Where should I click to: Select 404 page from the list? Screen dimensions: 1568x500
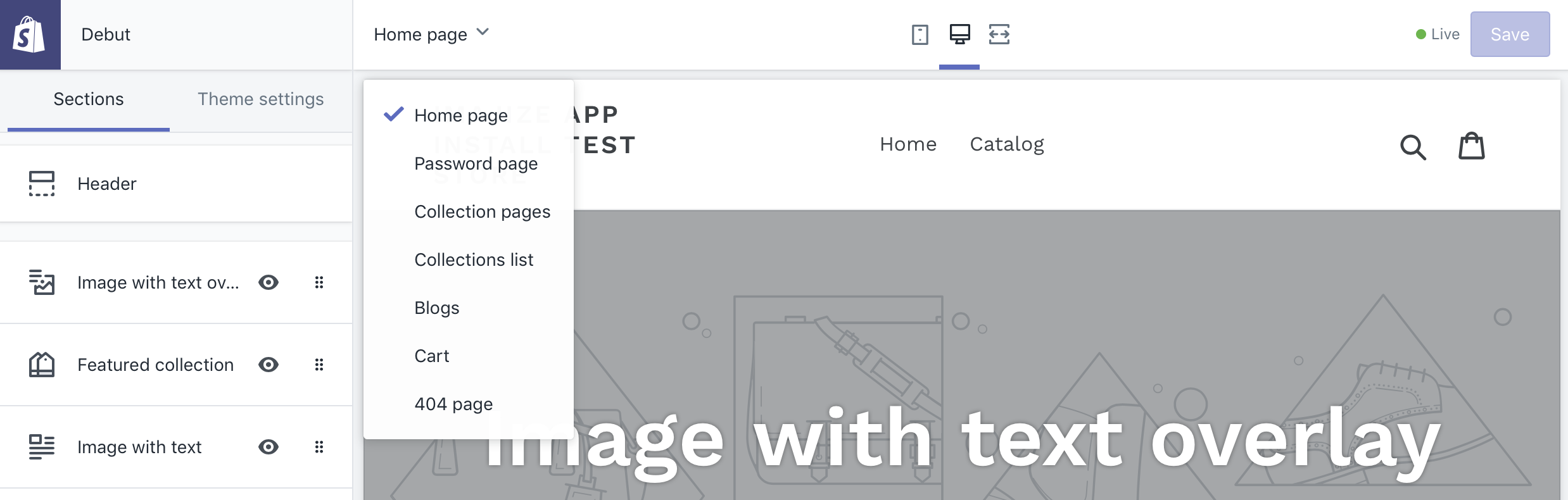click(x=453, y=404)
